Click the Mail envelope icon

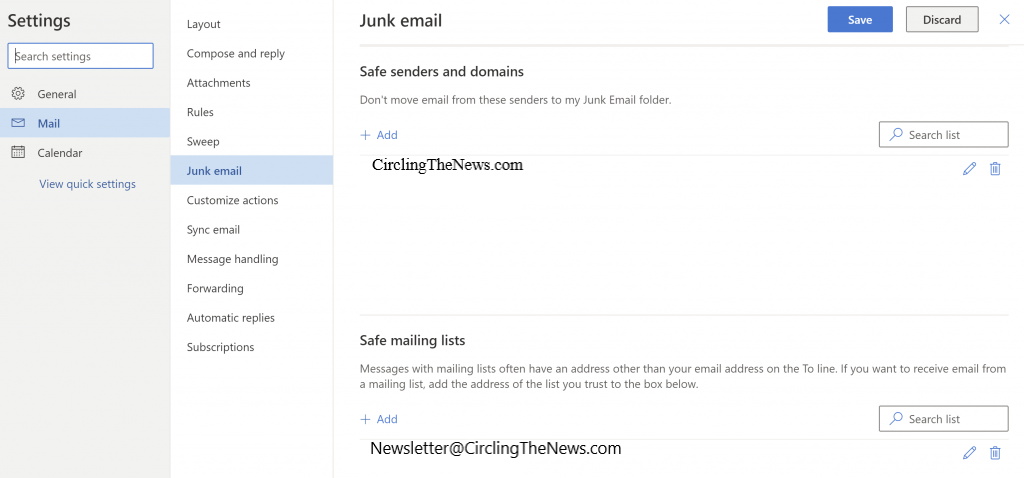click(18, 123)
